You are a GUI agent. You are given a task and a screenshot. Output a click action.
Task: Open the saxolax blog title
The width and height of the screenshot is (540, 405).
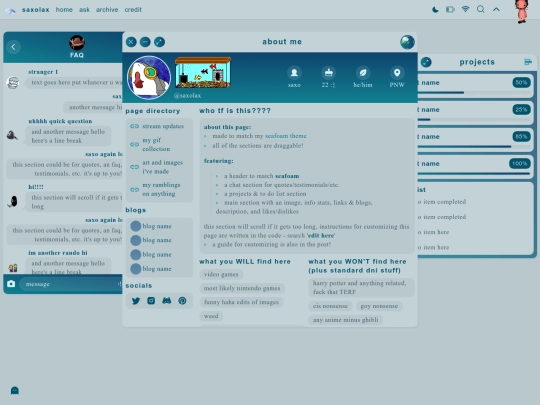pyautogui.click(x=35, y=10)
